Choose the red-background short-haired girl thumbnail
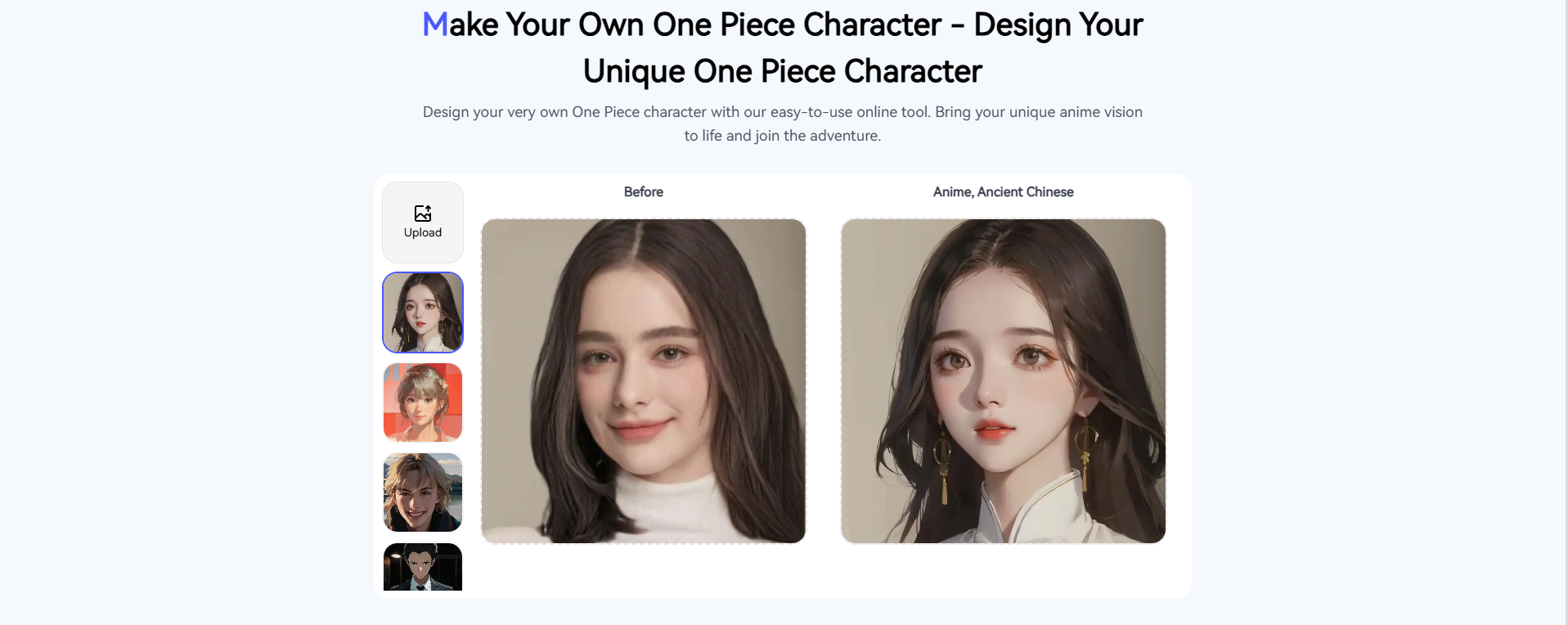Screen dimensions: 1568x625 click(423, 402)
